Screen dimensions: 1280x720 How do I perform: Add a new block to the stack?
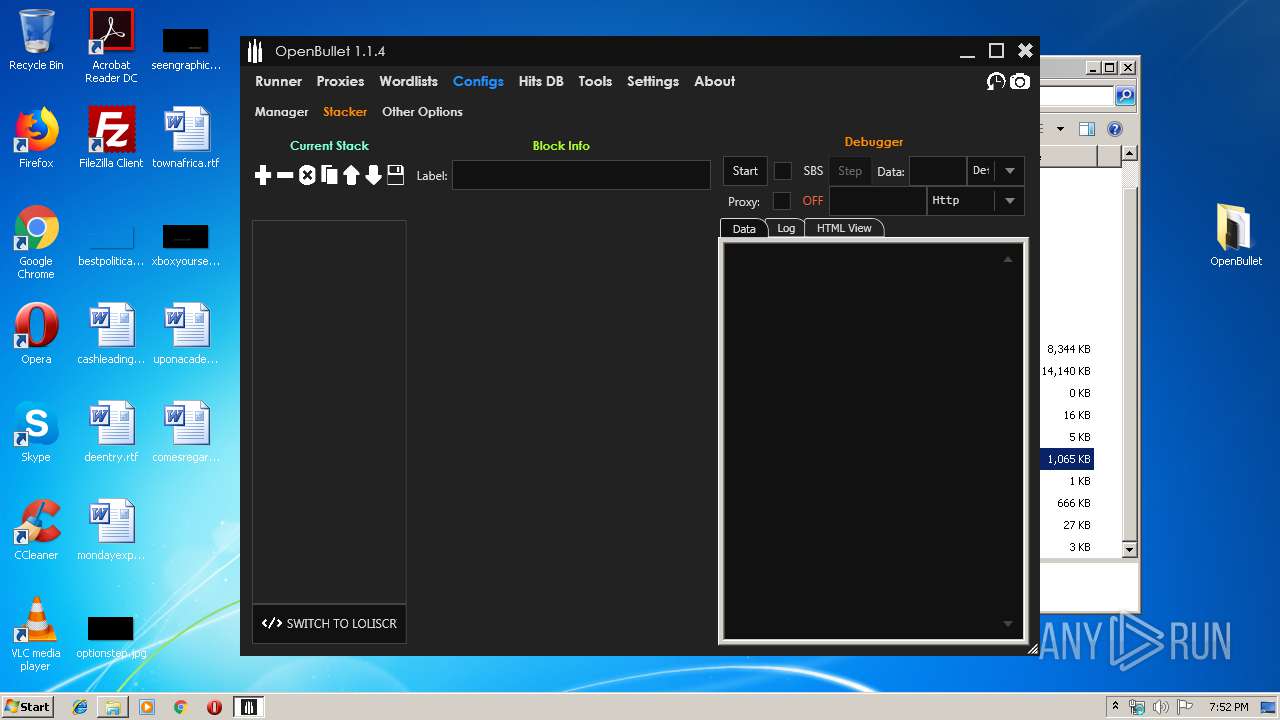pyautogui.click(x=263, y=175)
